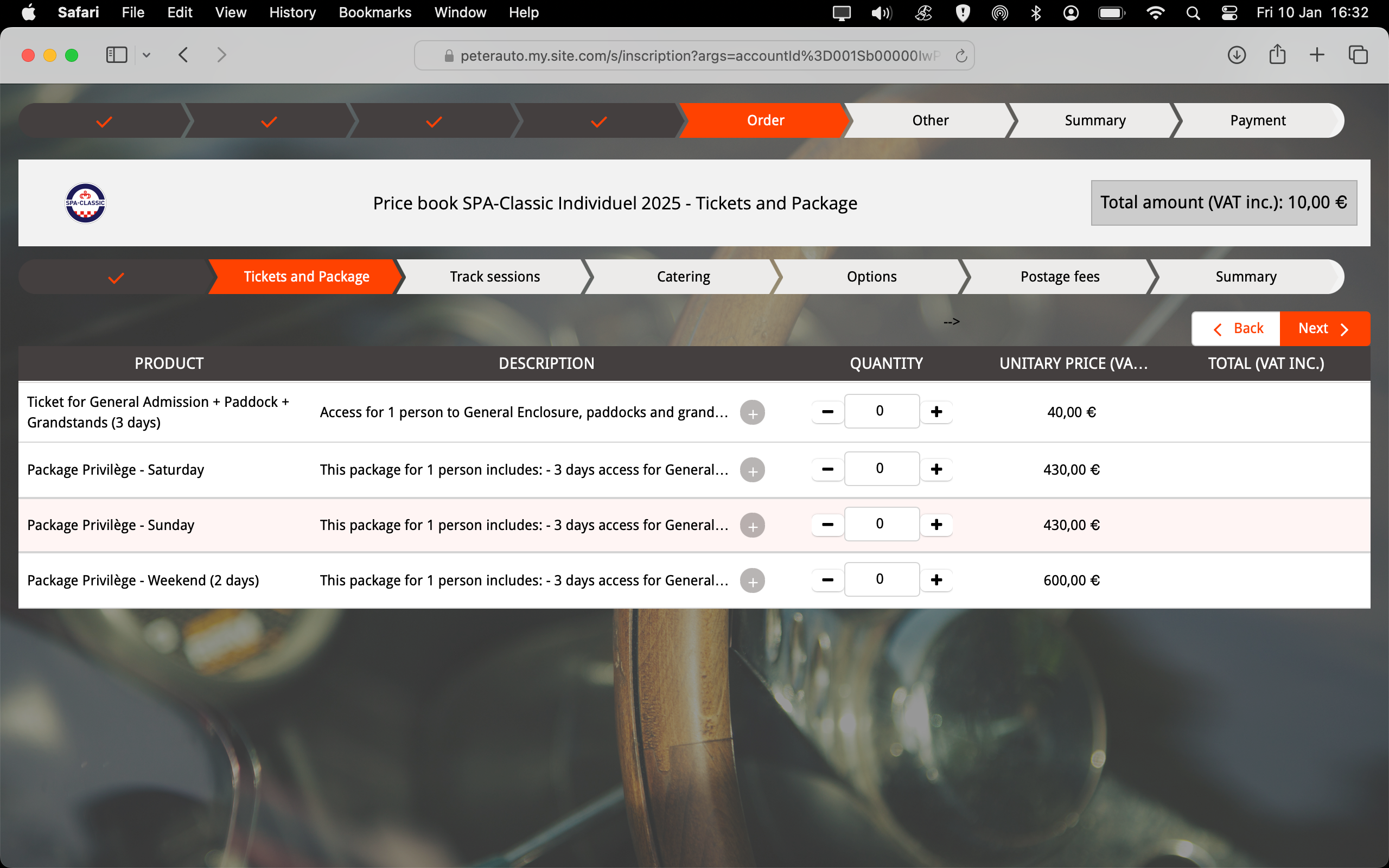
Task: Toggle the Safari sidebar
Action: 117,55
